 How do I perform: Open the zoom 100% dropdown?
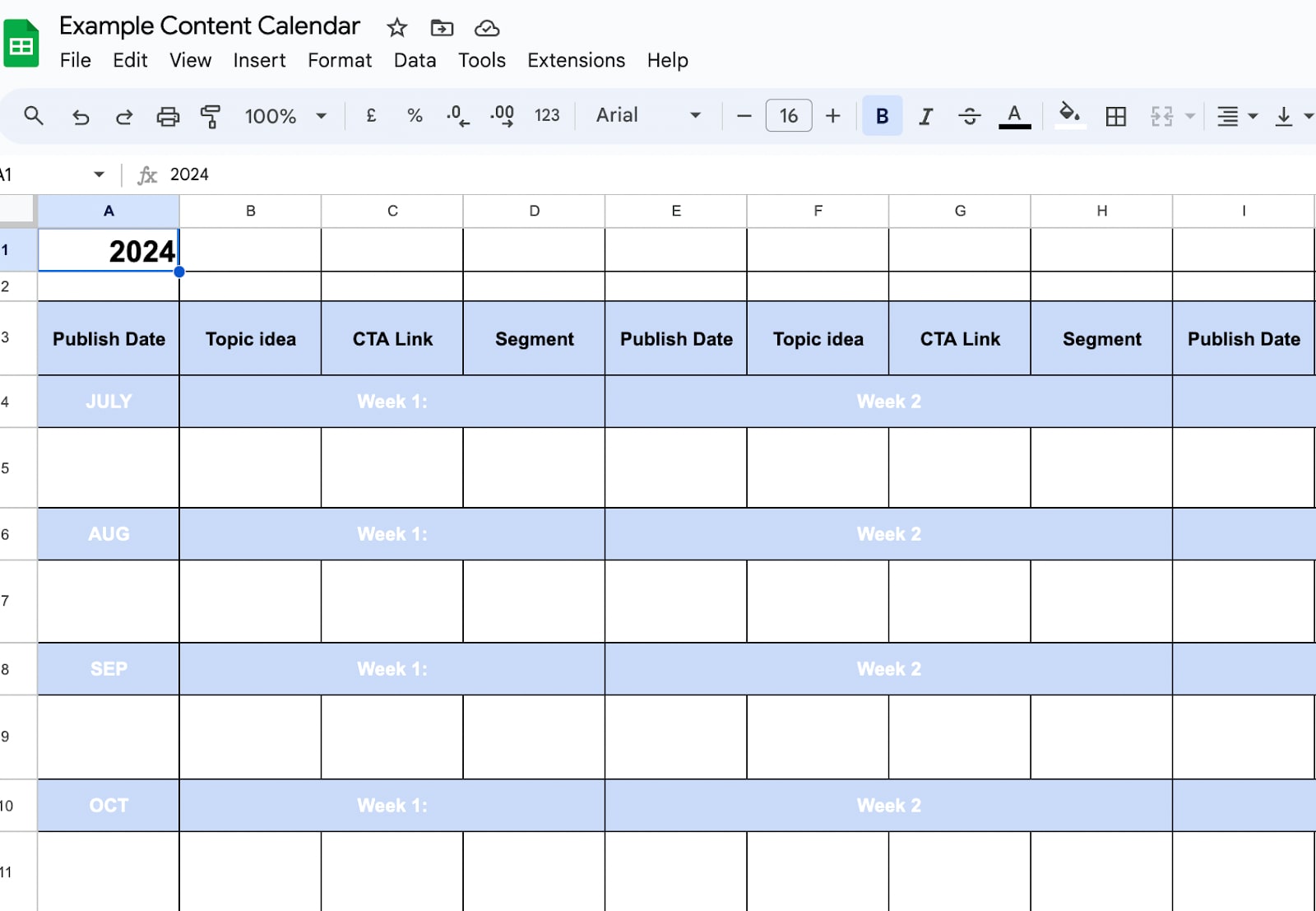(x=285, y=116)
